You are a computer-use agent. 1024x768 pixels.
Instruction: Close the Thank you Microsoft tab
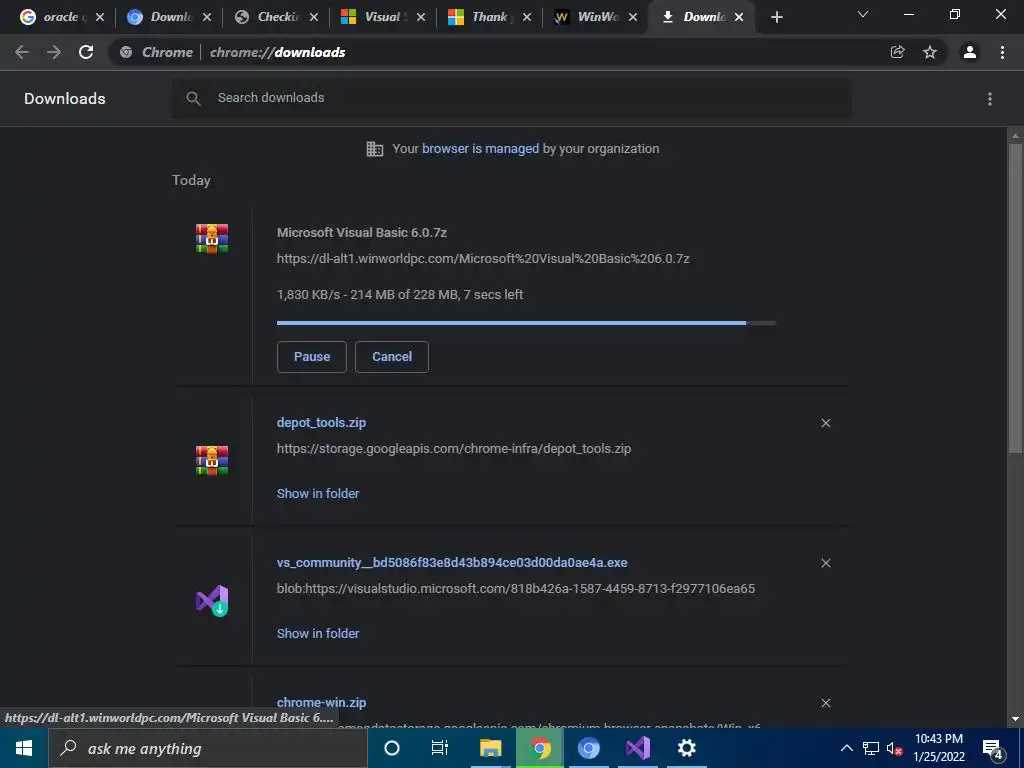(527, 18)
